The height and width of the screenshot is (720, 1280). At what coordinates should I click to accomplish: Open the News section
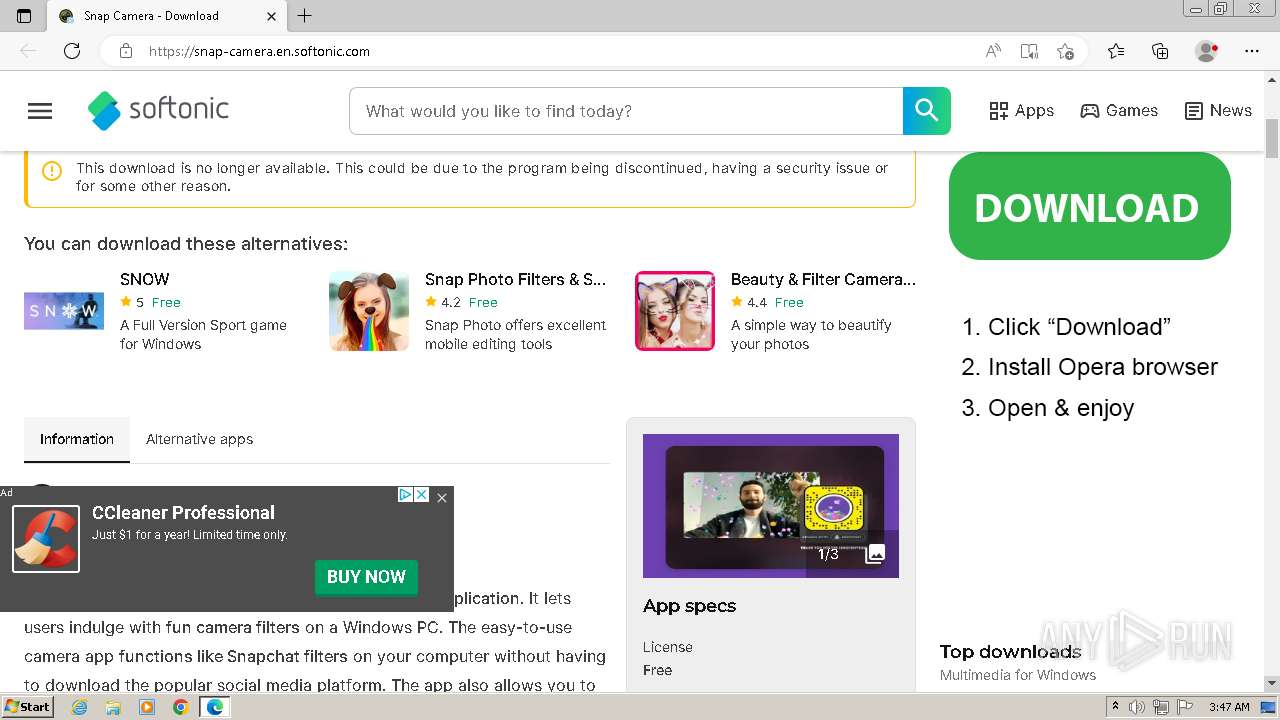click(x=1218, y=111)
